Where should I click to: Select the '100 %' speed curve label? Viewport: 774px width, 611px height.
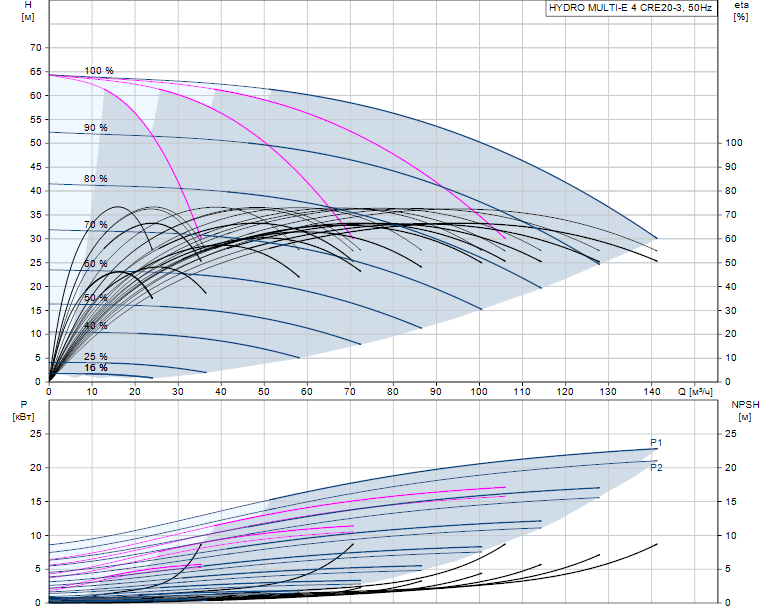click(99, 71)
